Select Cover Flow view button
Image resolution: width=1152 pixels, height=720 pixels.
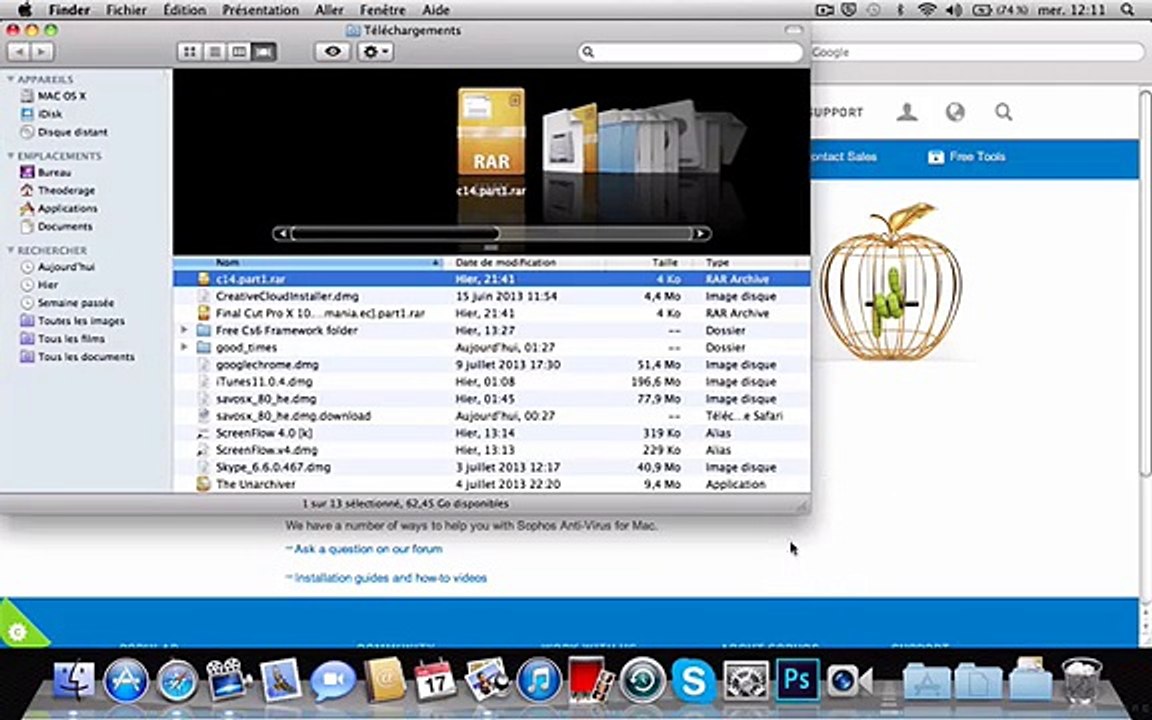pyautogui.click(x=264, y=51)
